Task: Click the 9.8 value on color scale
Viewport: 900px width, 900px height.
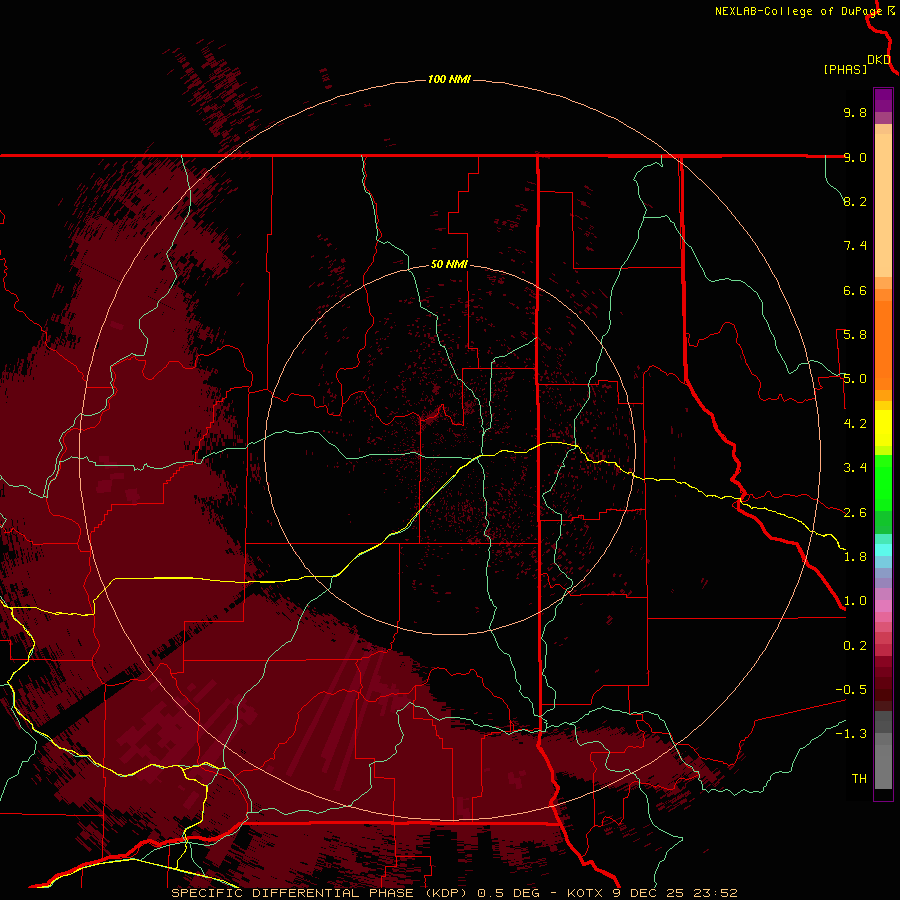Action: point(855,112)
